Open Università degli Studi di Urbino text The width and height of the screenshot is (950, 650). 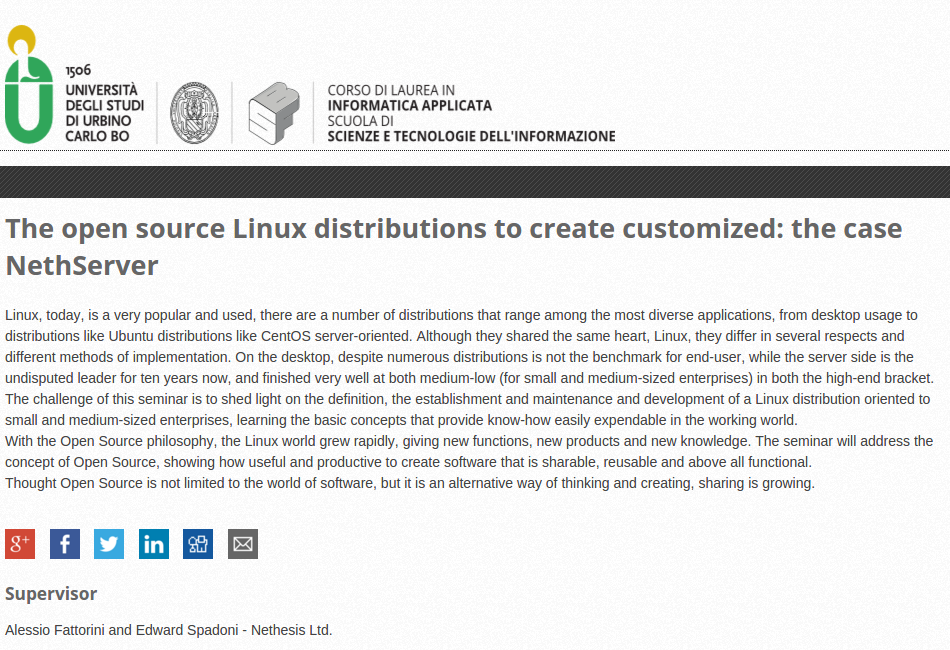104,113
